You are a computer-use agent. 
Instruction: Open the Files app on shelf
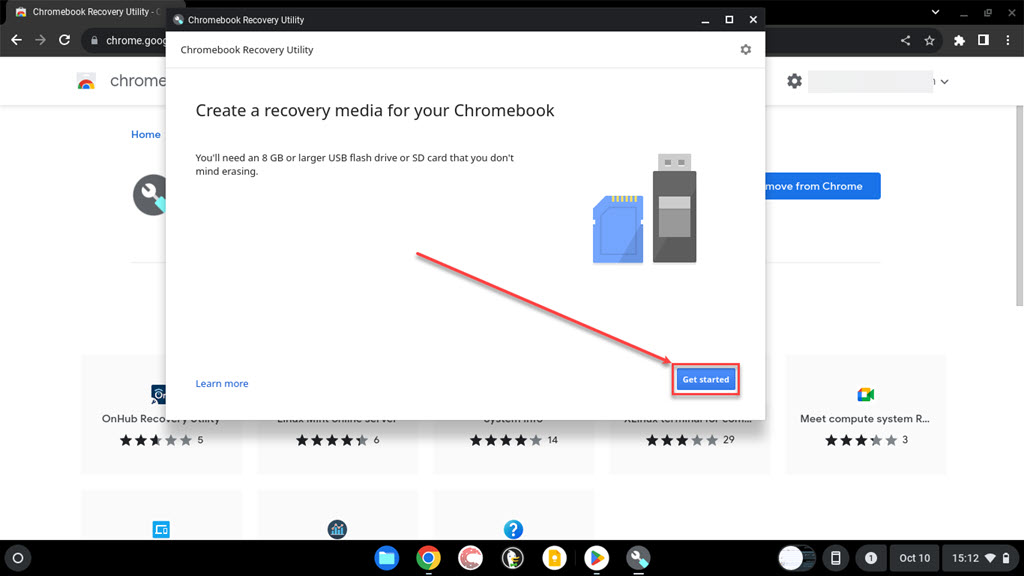[387, 558]
